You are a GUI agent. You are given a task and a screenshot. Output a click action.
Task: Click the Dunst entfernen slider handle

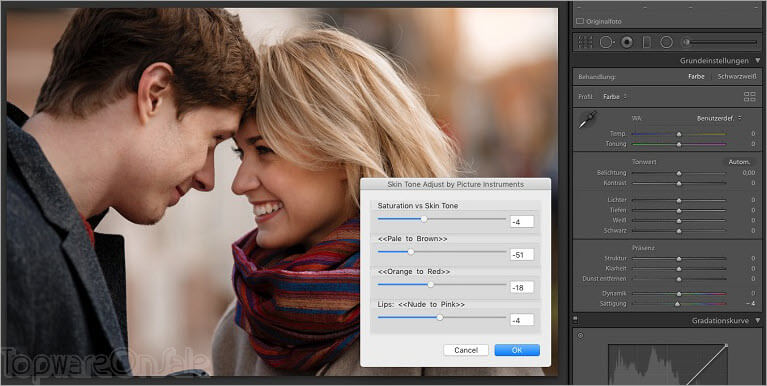(679, 279)
